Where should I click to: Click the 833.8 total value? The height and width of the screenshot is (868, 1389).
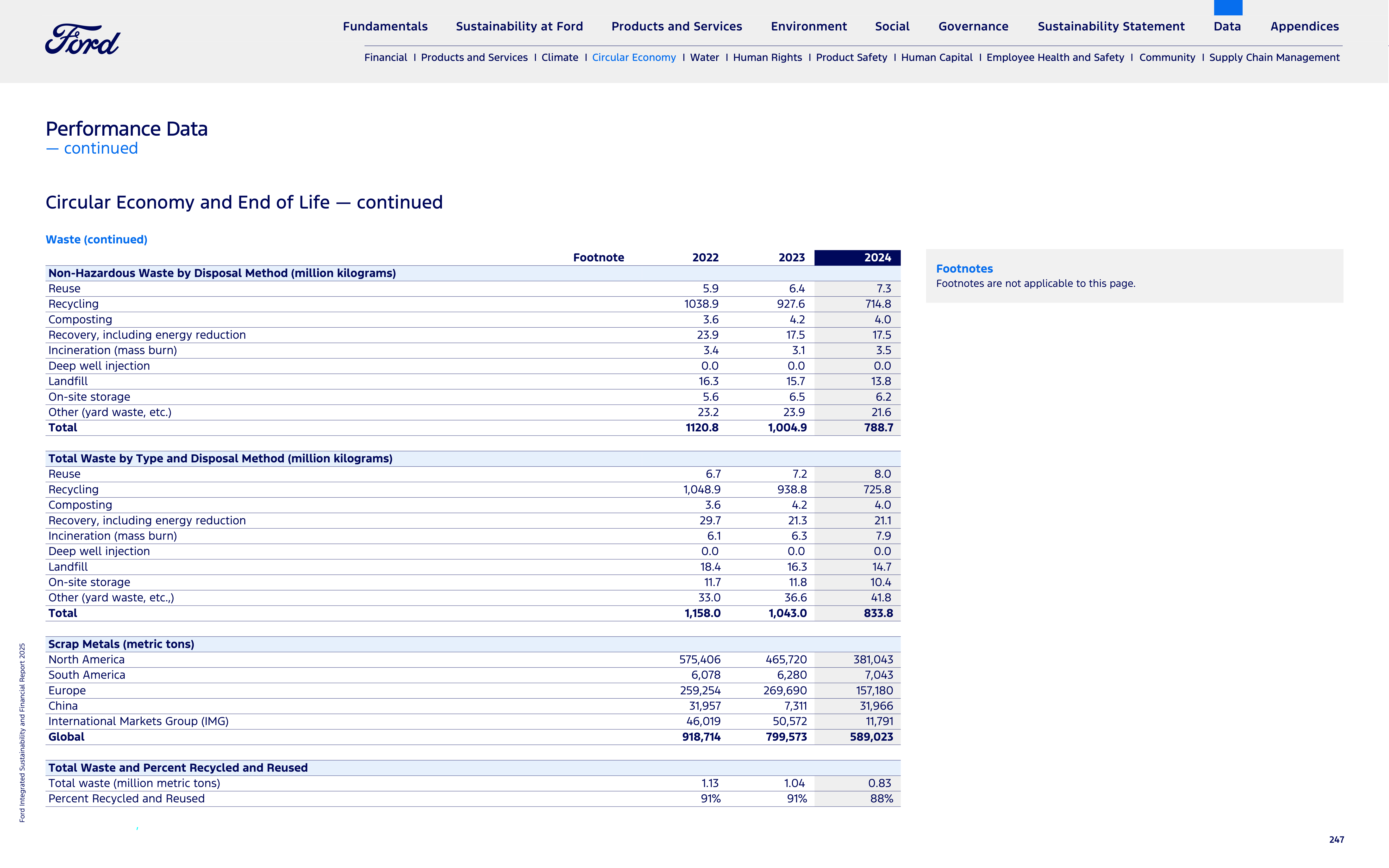pyautogui.click(x=879, y=613)
